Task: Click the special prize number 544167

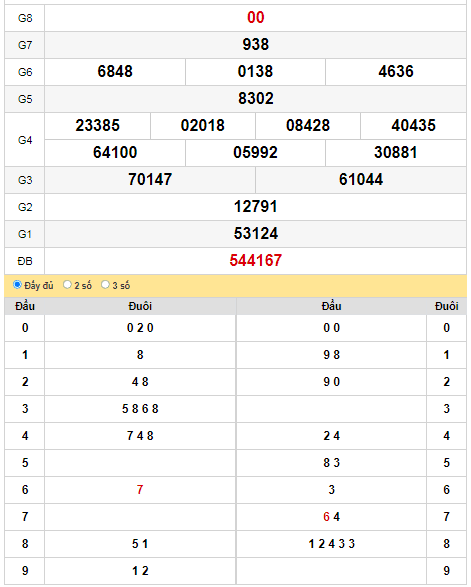Action: 255,261
